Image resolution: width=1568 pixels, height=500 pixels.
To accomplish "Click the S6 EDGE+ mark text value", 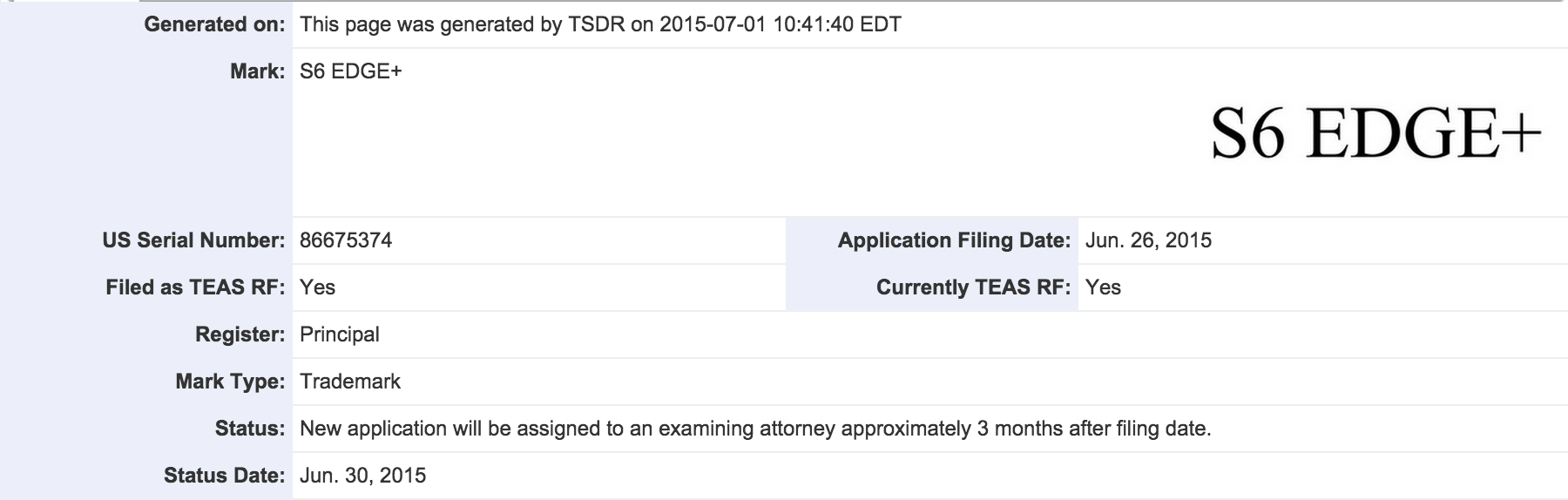I will coord(350,71).
